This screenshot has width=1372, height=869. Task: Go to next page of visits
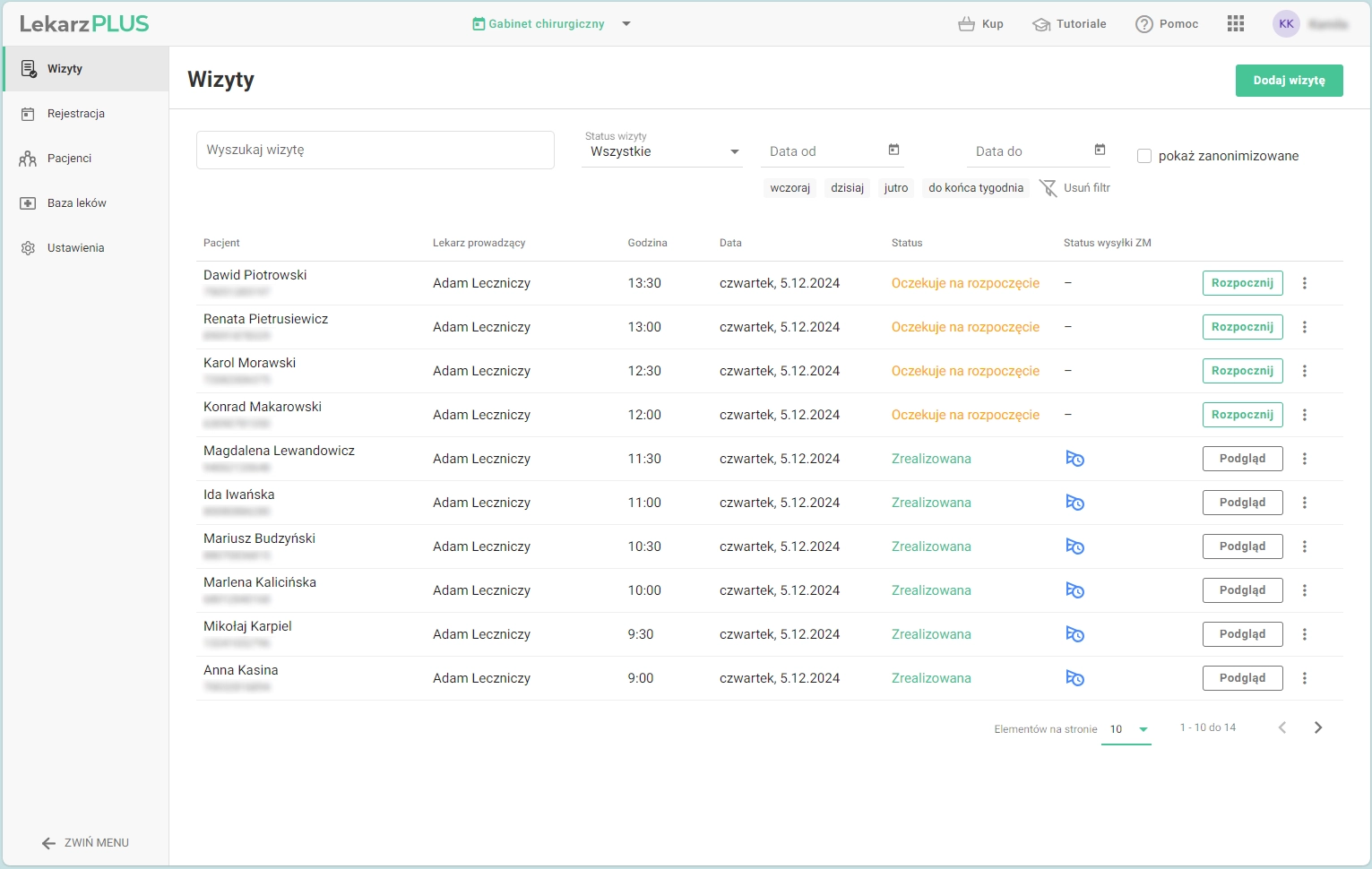point(1317,727)
